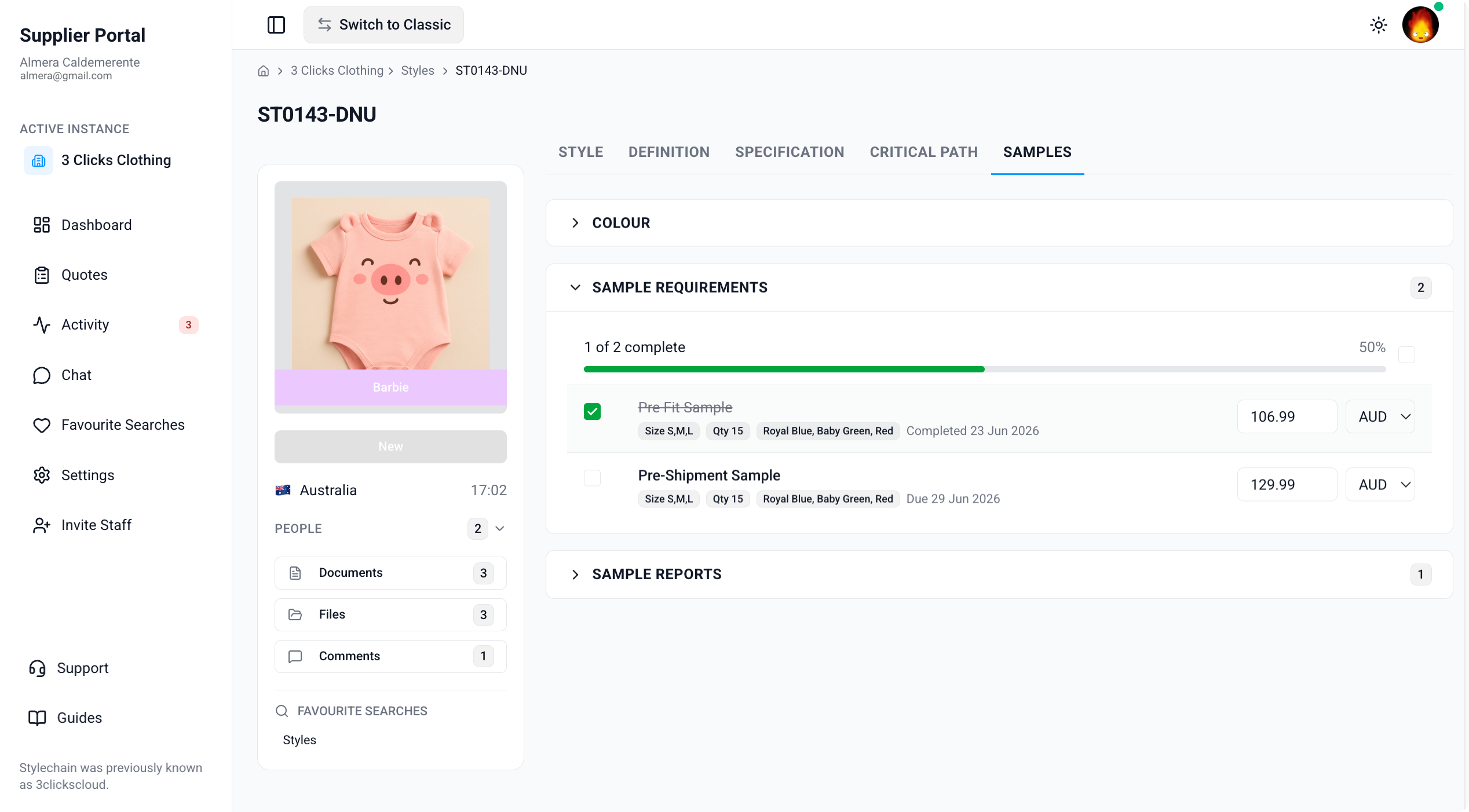Open Styles favourite search link
Screen dimensions: 1469x812
click(x=299, y=741)
